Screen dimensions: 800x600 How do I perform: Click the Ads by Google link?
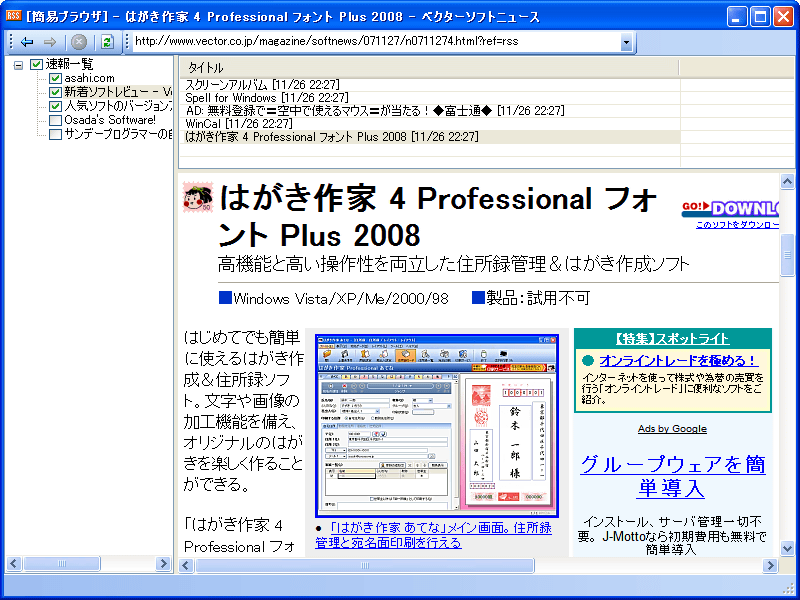(672, 429)
